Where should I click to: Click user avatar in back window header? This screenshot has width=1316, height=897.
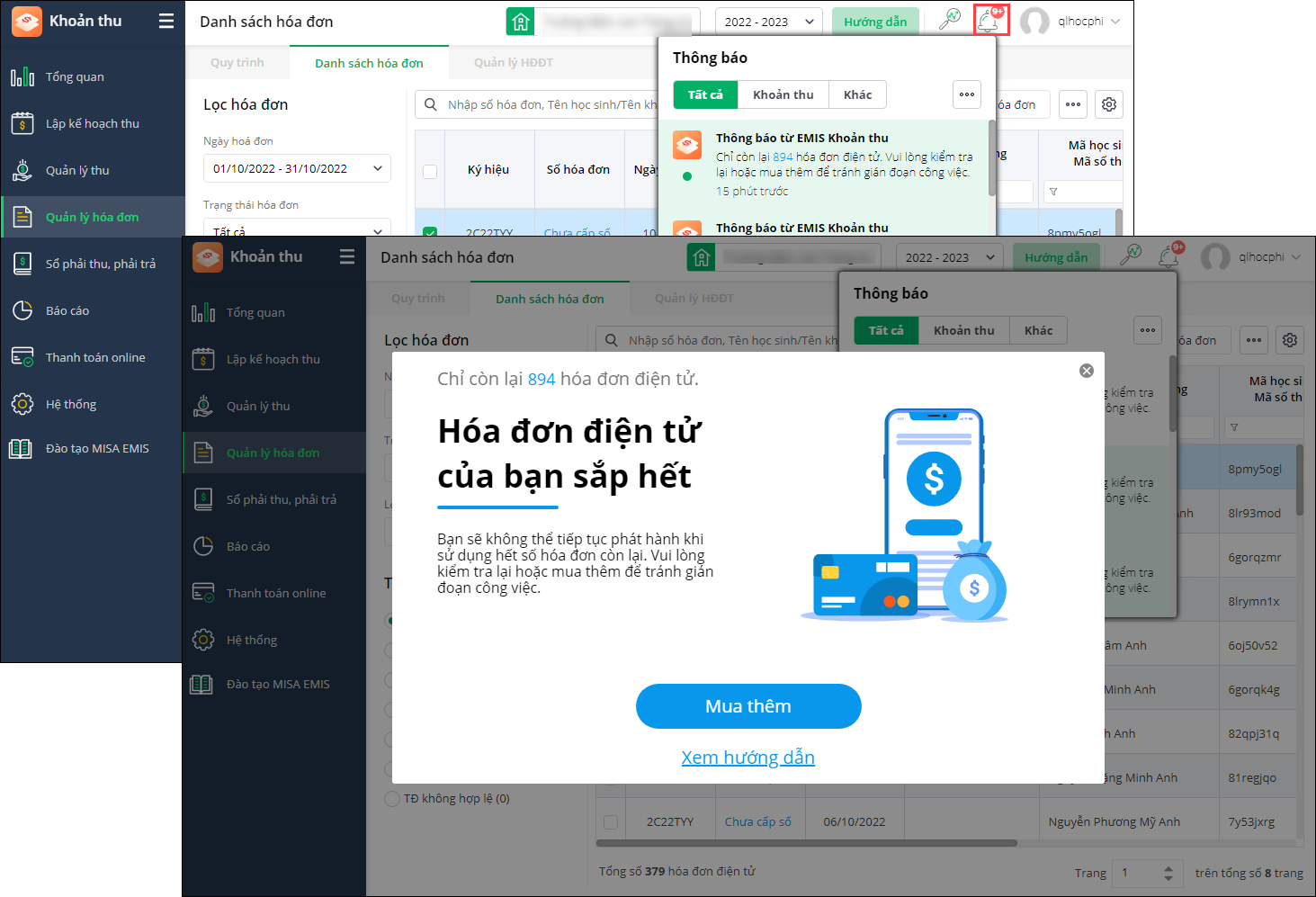1034,22
